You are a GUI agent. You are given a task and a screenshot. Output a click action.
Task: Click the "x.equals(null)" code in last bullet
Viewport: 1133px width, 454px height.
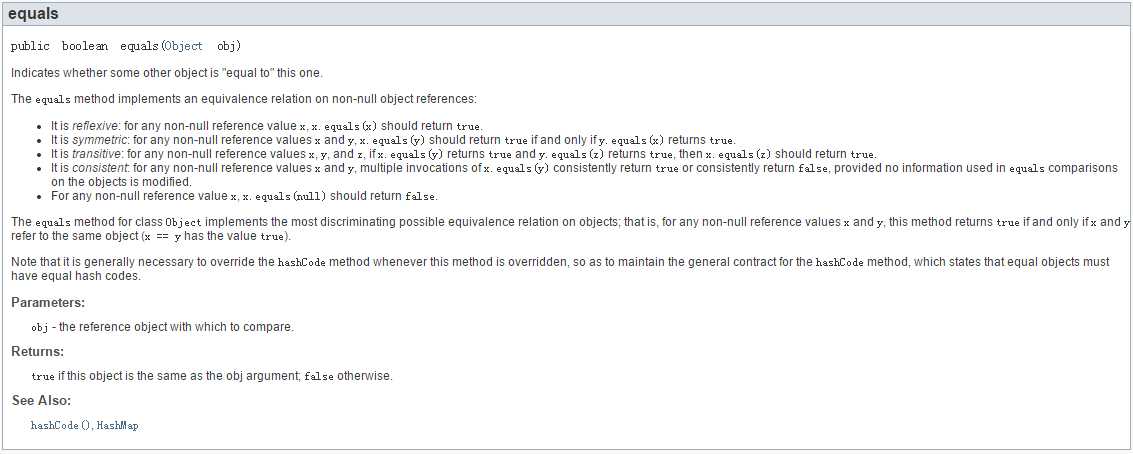pos(284,196)
